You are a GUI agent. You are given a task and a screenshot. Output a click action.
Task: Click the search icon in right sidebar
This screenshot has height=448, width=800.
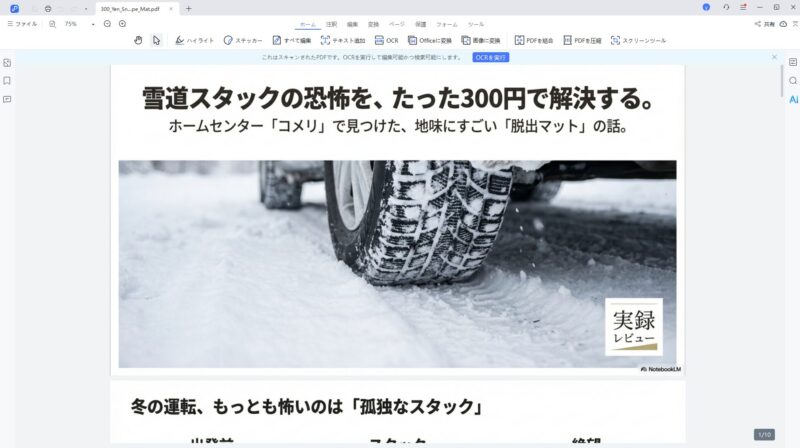point(793,80)
